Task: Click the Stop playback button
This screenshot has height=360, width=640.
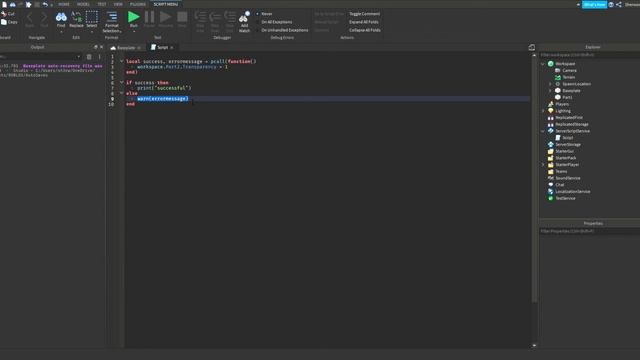Action: click(x=182, y=17)
